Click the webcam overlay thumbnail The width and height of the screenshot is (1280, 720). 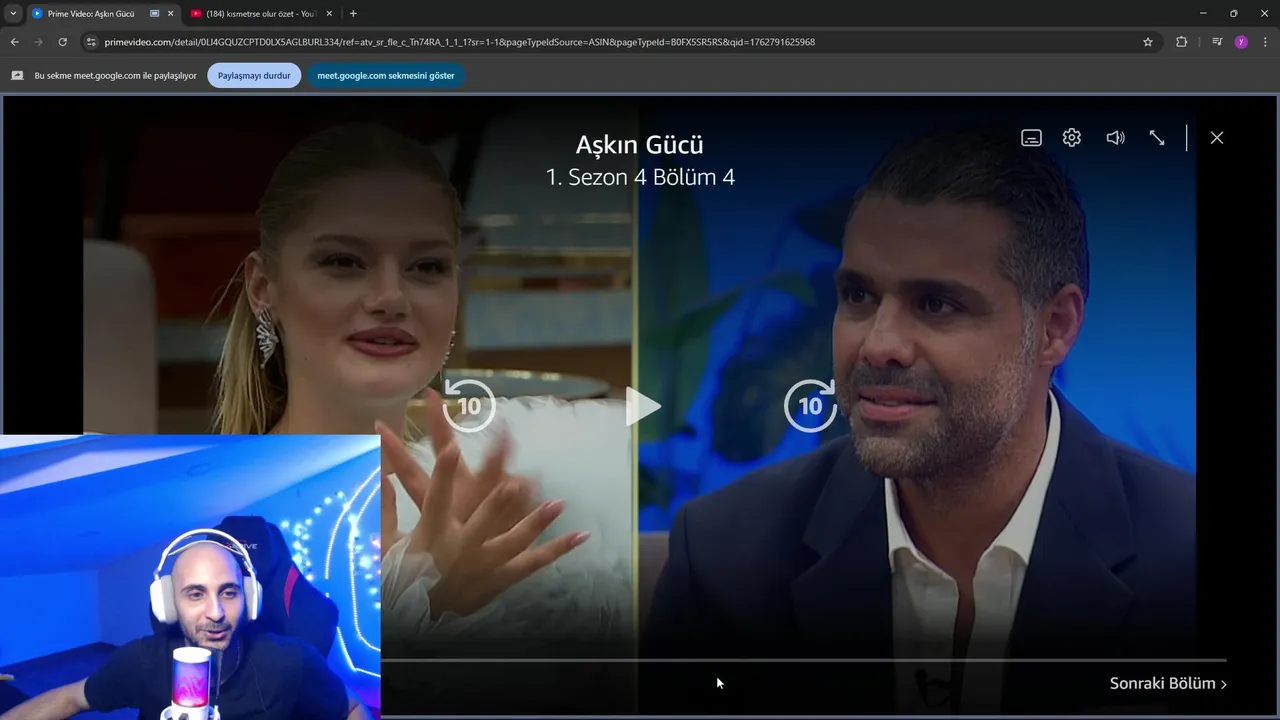tap(190, 577)
